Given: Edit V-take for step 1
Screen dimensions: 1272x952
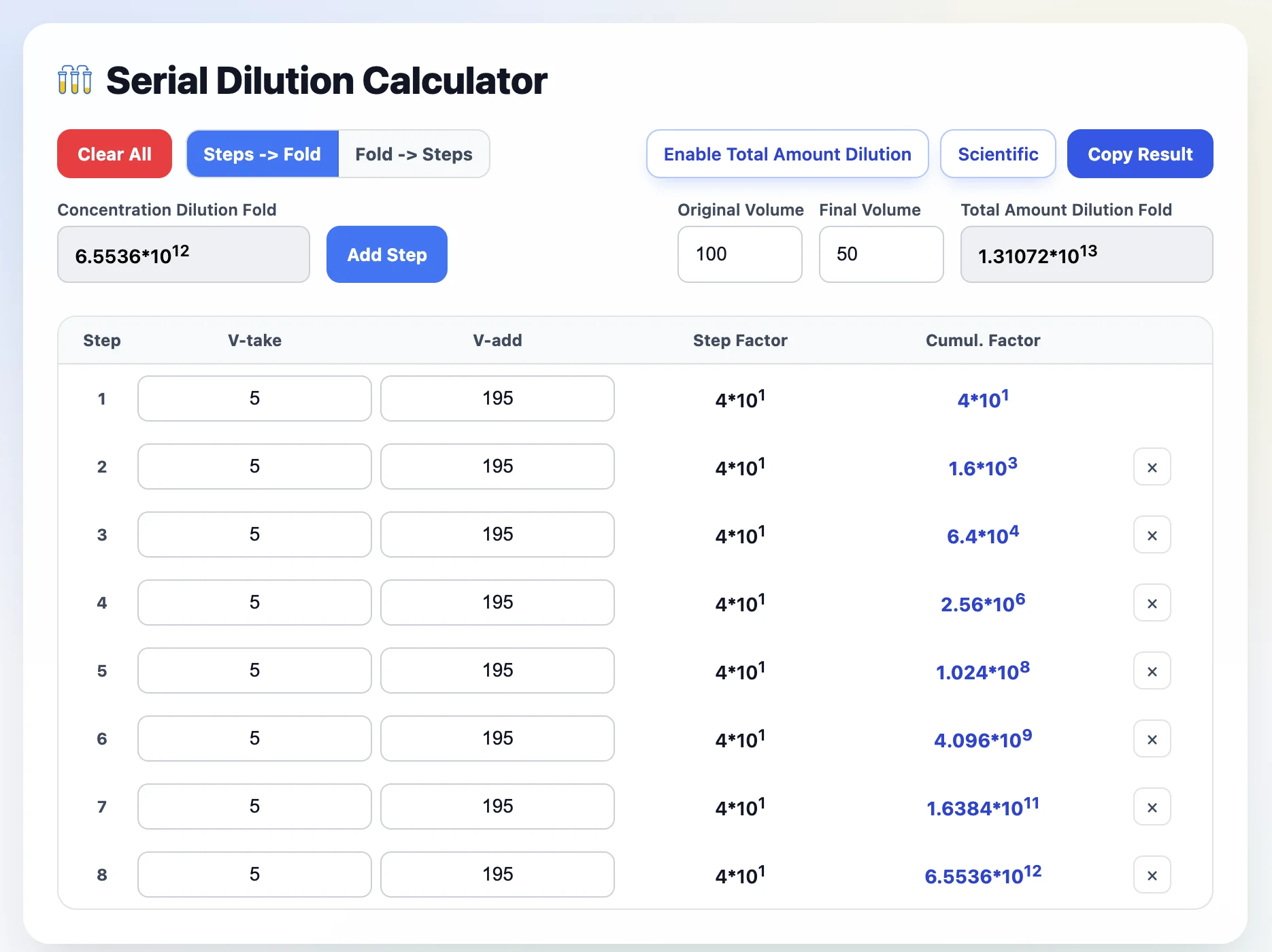Looking at the screenshot, I should 254,398.
